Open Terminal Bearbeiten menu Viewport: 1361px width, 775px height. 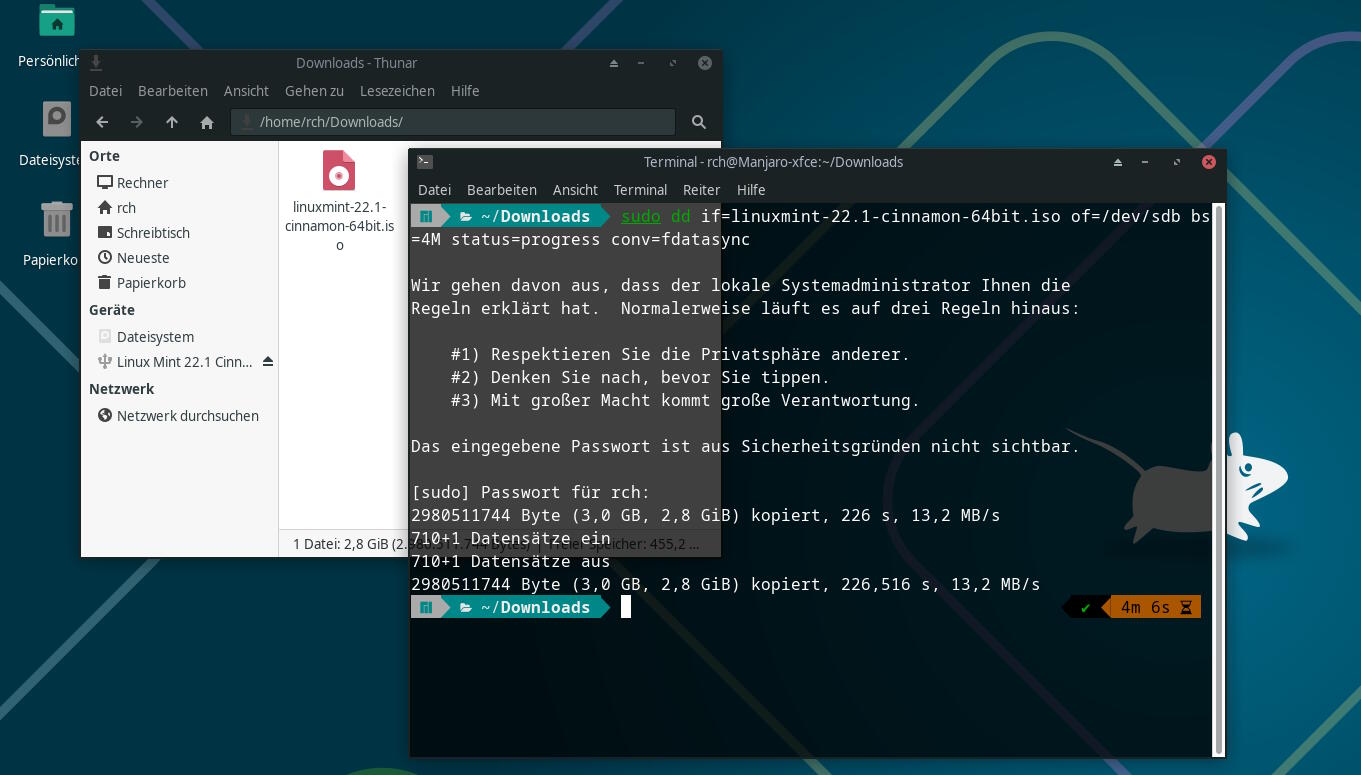click(x=502, y=189)
